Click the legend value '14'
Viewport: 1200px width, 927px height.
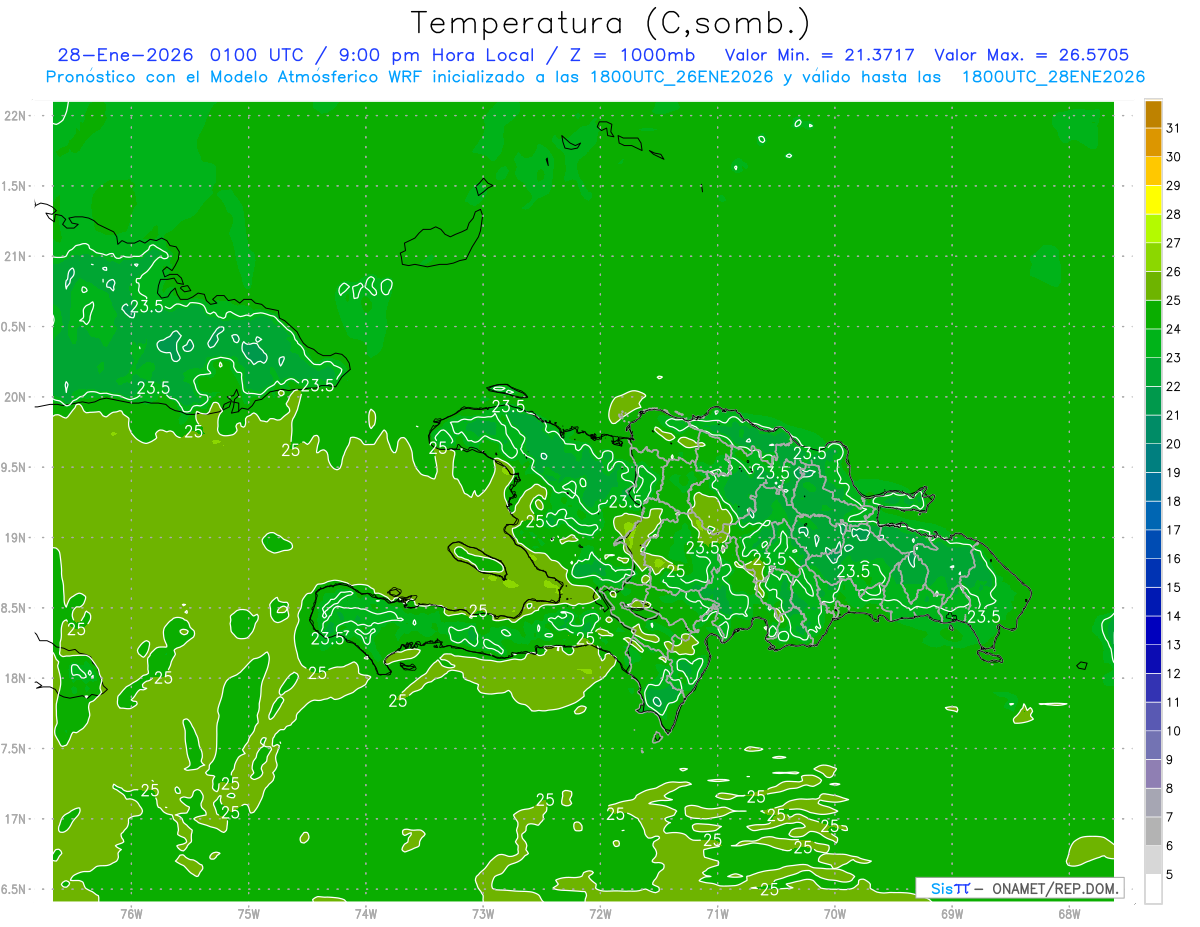coord(1173,616)
